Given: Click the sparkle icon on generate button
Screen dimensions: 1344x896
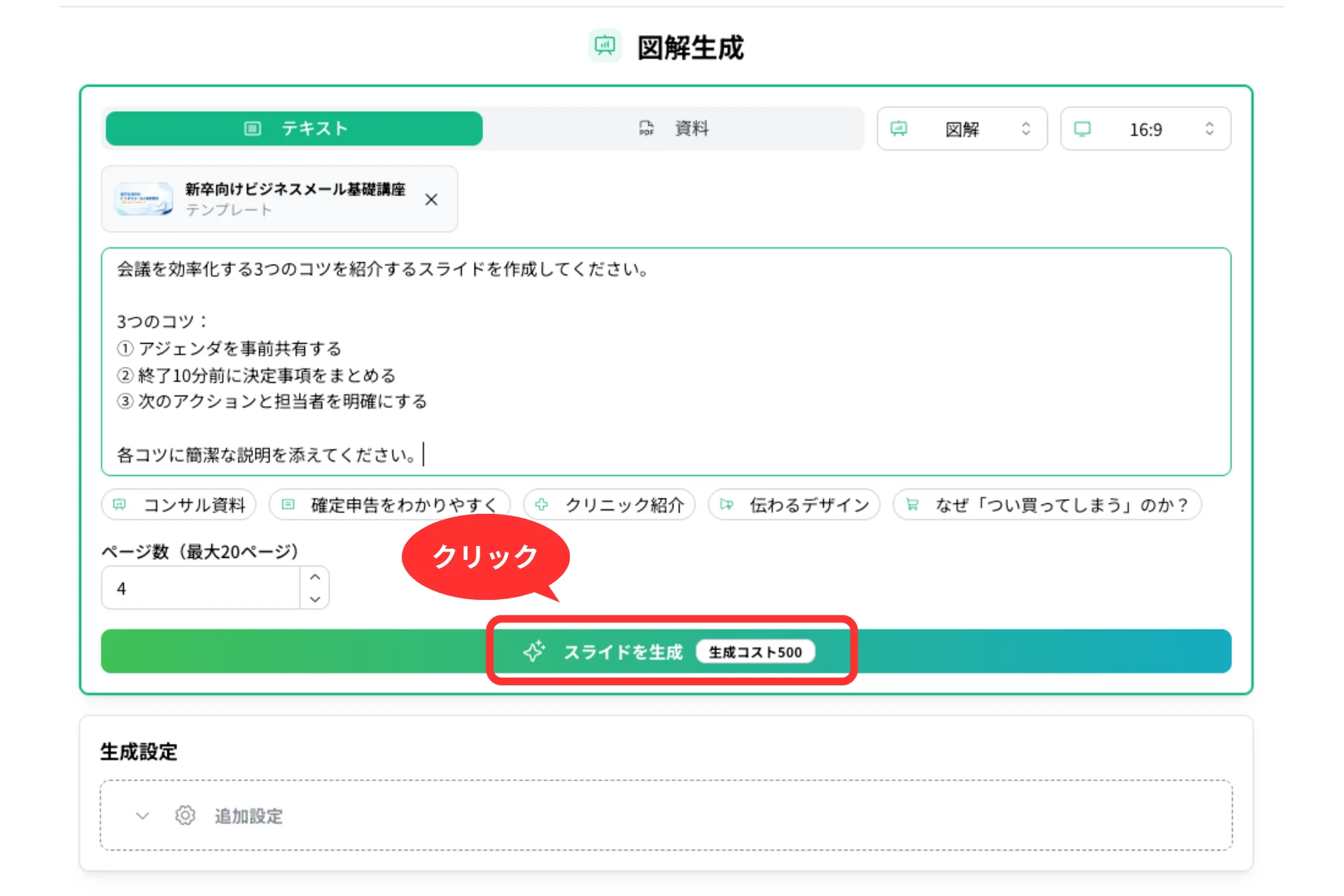Looking at the screenshot, I should click(534, 651).
